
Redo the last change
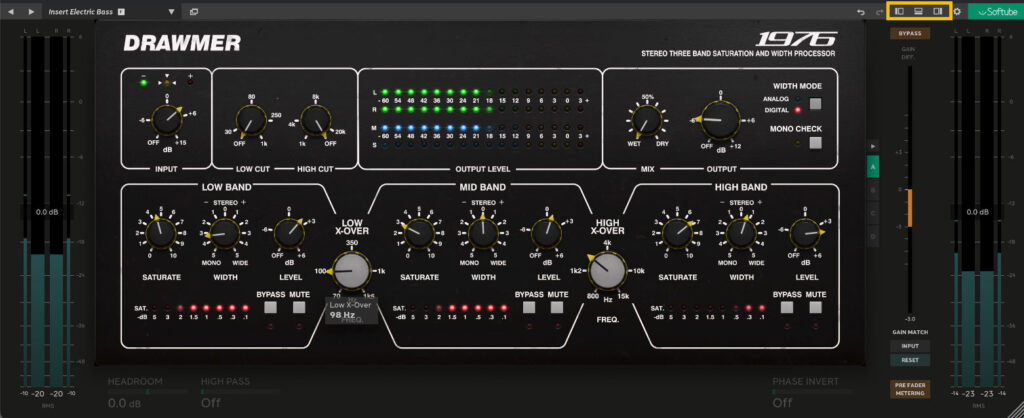click(x=879, y=12)
